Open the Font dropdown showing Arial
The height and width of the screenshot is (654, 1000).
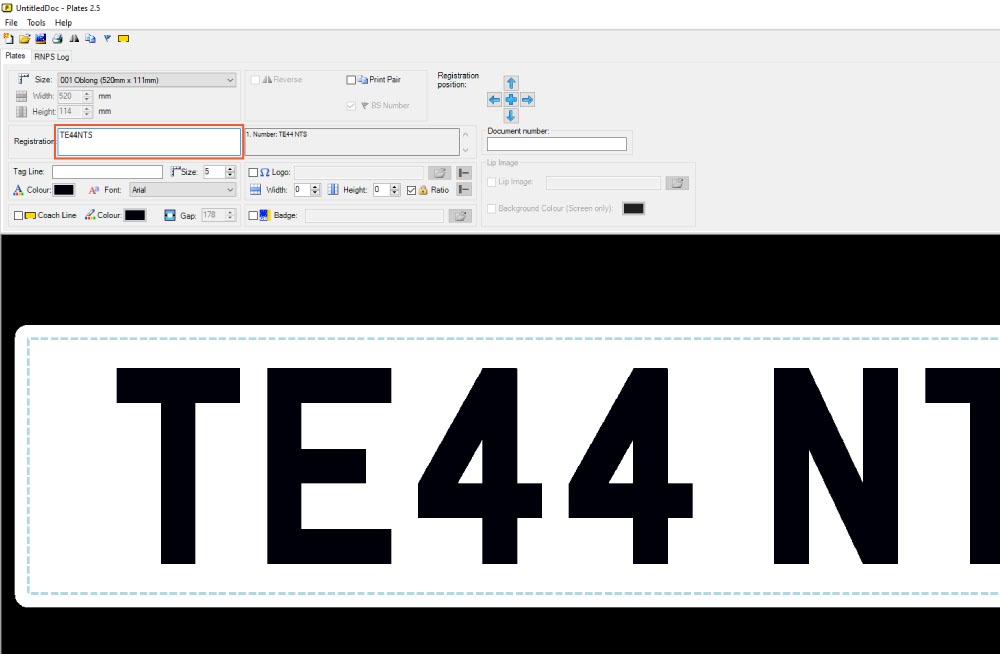coord(183,190)
